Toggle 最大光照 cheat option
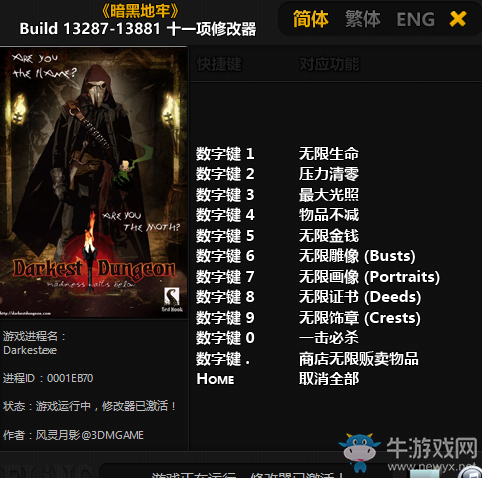This screenshot has width=482, height=478. (329, 195)
